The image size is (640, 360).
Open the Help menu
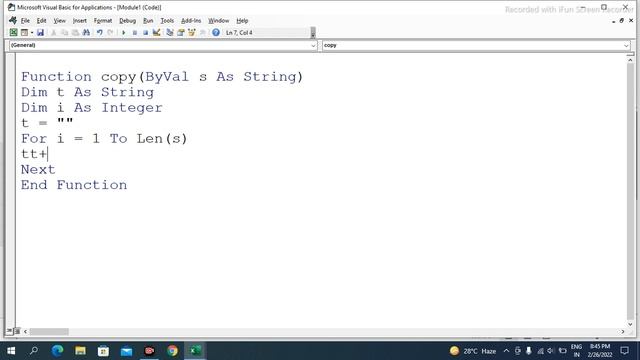(x=242, y=20)
